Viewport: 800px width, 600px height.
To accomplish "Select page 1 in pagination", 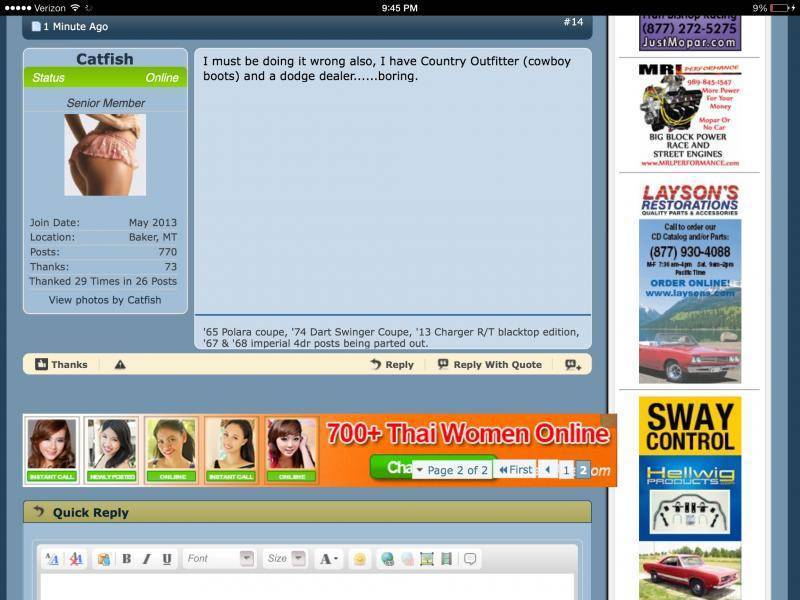I will [566, 470].
